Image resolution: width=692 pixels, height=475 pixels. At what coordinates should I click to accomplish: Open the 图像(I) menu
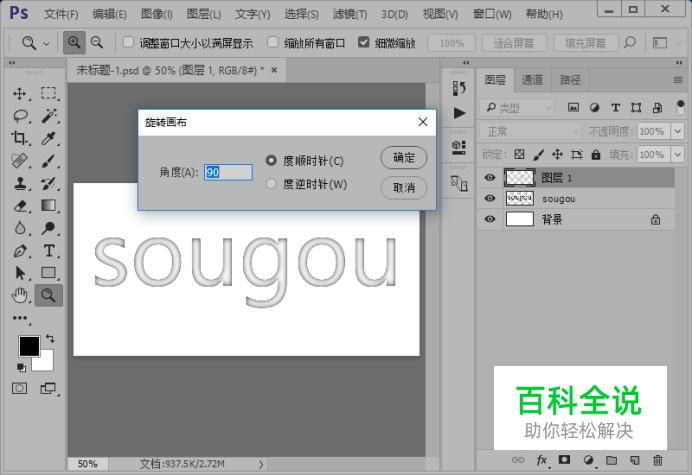157,14
